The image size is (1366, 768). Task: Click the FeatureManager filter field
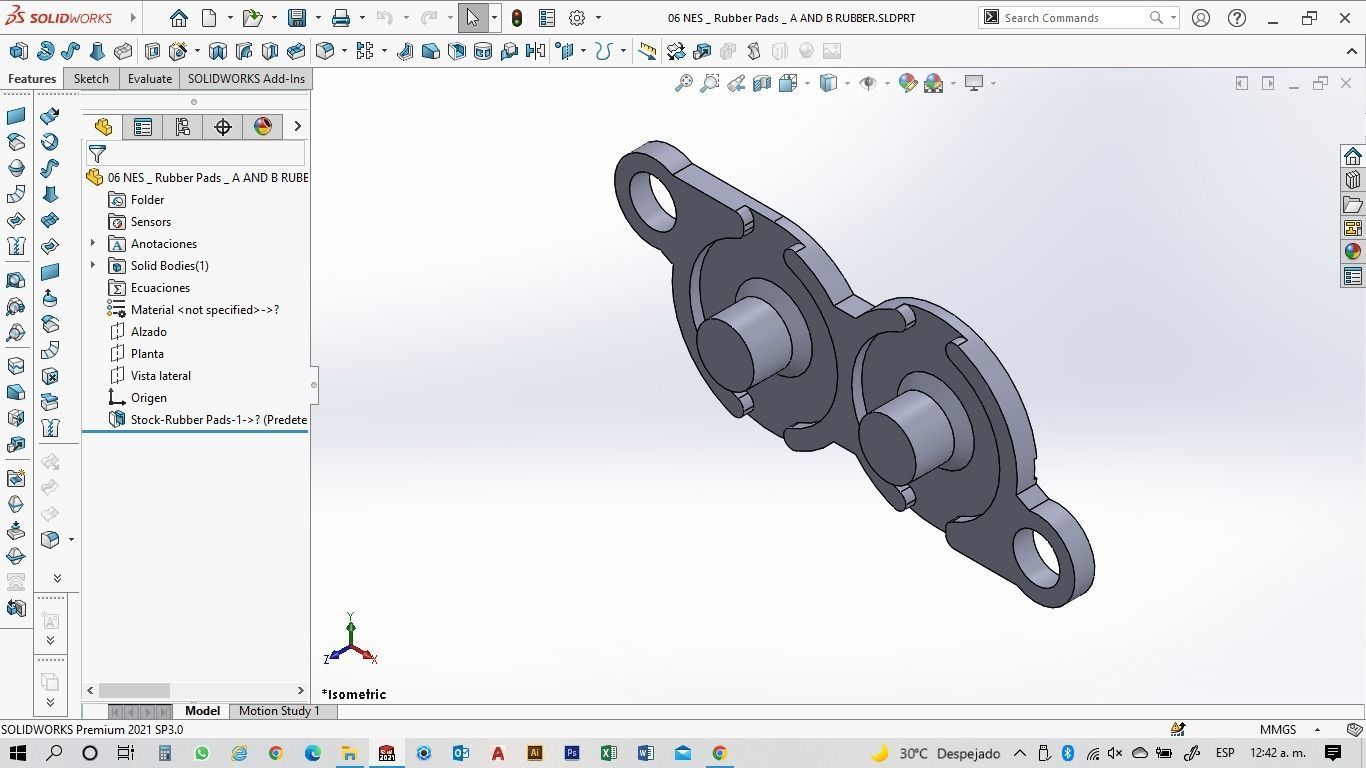coord(195,154)
